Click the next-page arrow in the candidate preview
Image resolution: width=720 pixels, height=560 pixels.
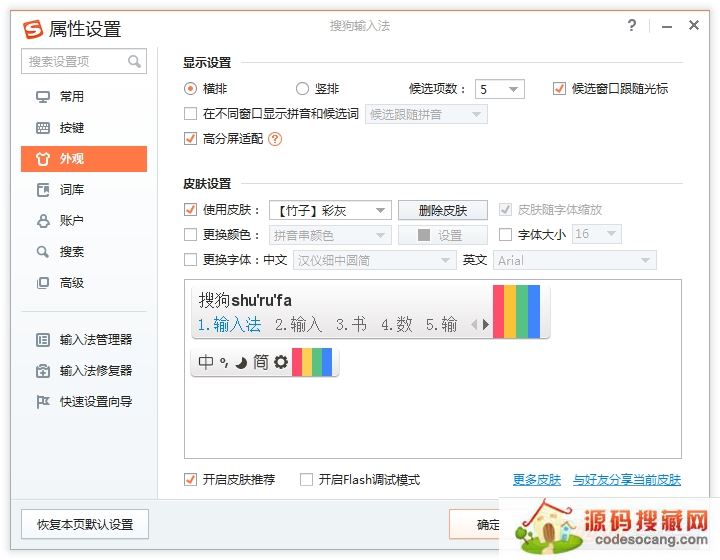pyautogui.click(x=486, y=325)
